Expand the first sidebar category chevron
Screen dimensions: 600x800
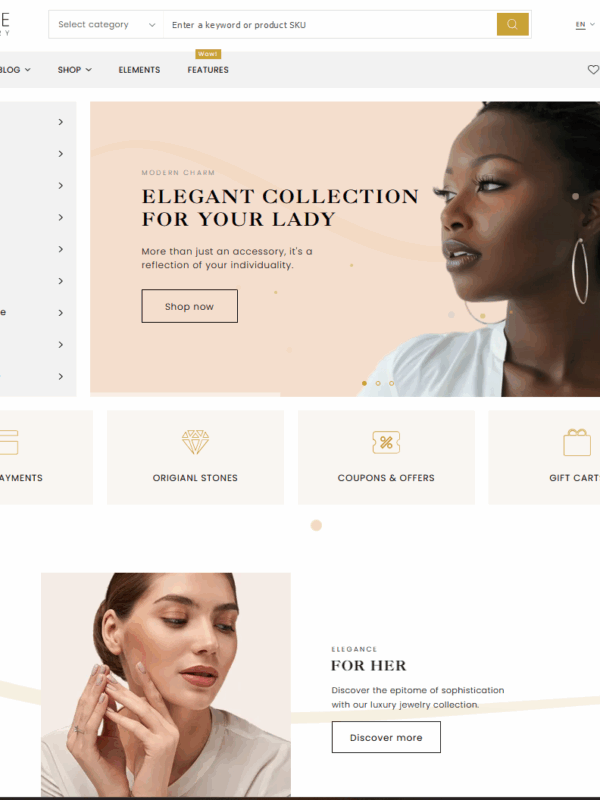coord(61,122)
